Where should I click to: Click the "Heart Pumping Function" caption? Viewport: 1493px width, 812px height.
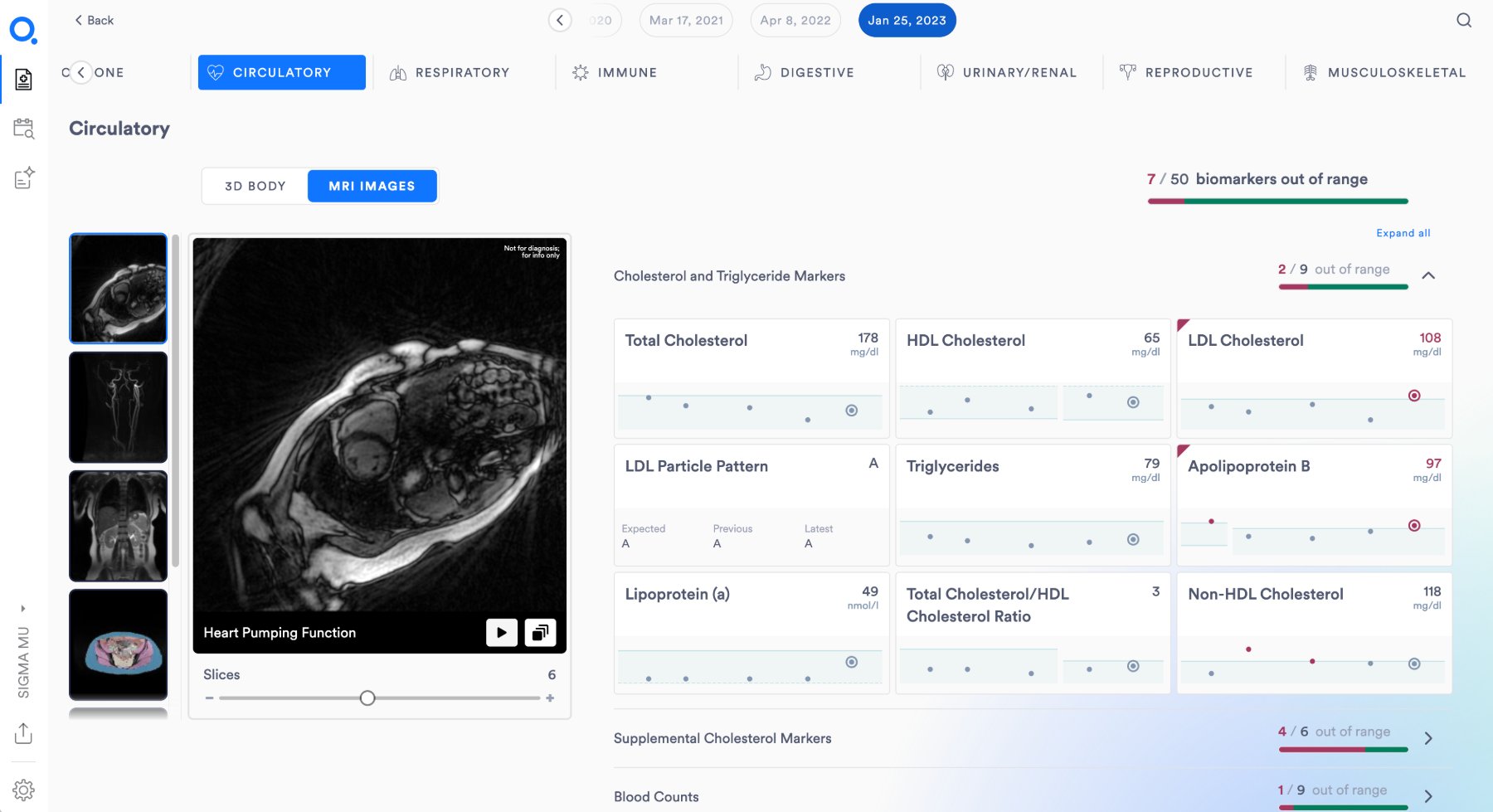coord(280,633)
